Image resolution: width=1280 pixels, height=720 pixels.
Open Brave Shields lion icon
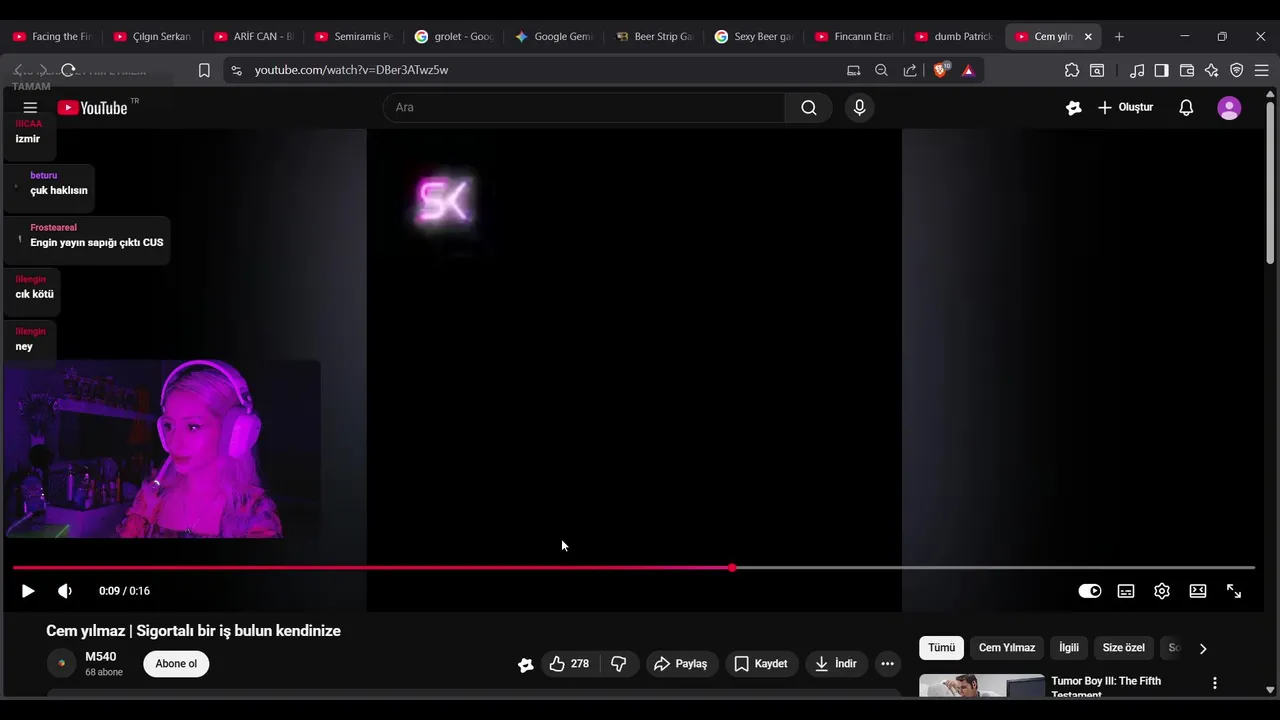pyautogui.click(x=940, y=70)
